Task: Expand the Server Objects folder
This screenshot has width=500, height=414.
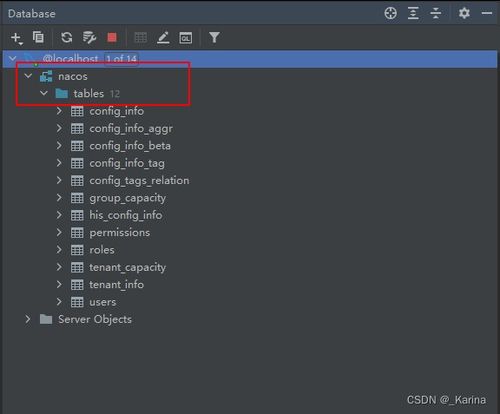Action: tap(28, 319)
